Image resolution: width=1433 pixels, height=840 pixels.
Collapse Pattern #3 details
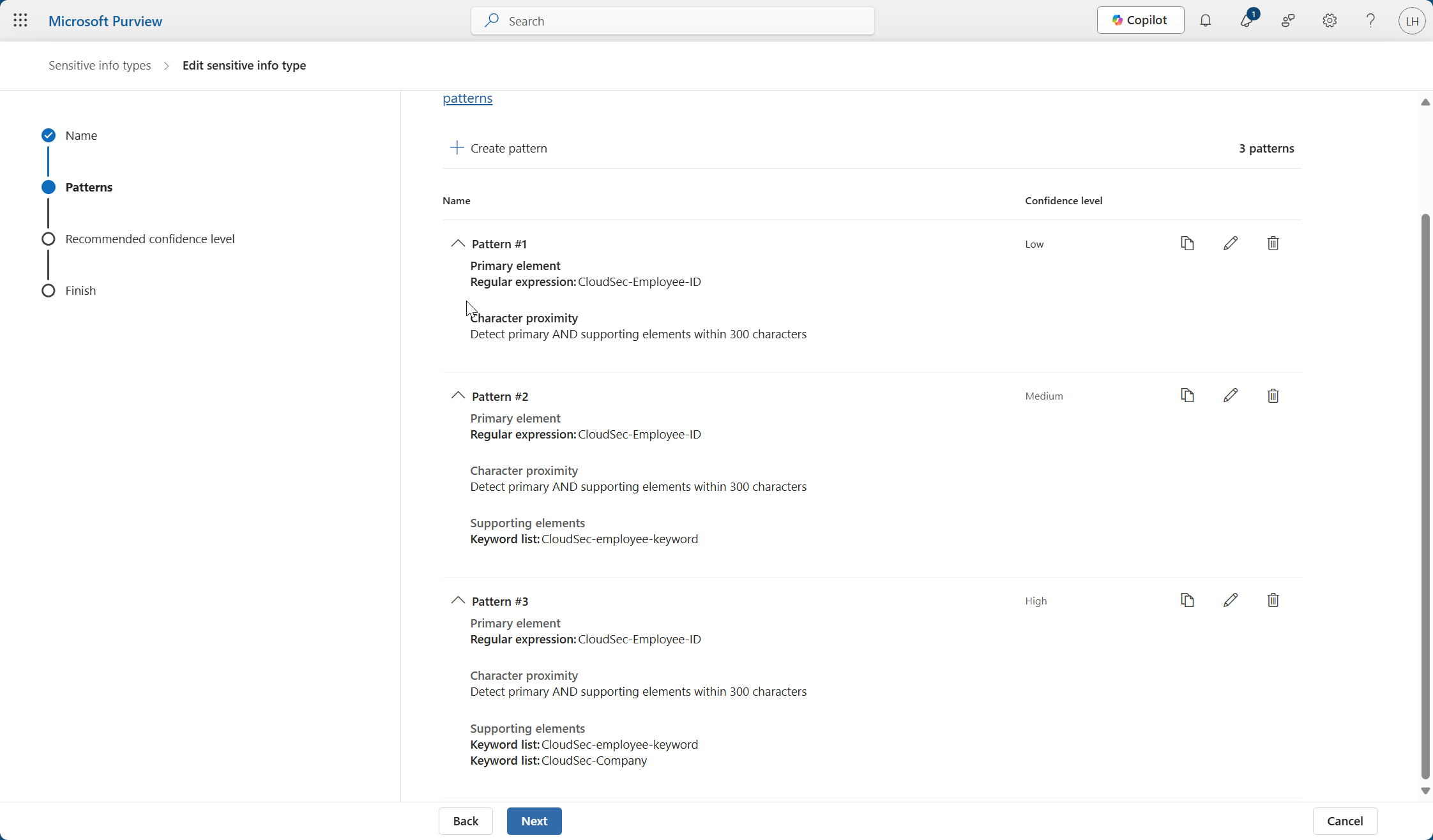point(458,601)
